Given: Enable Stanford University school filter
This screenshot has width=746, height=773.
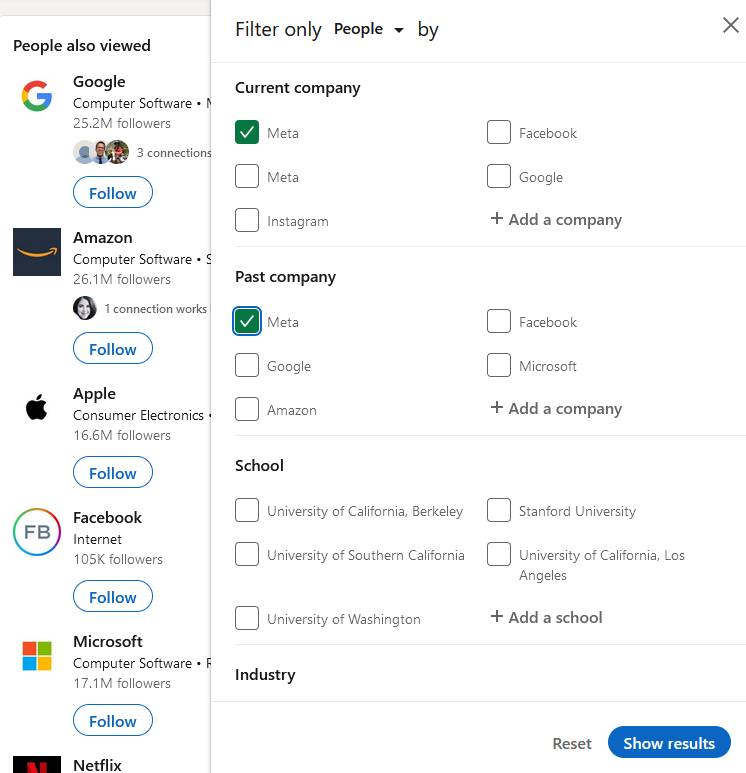Looking at the screenshot, I should (499, 510).
